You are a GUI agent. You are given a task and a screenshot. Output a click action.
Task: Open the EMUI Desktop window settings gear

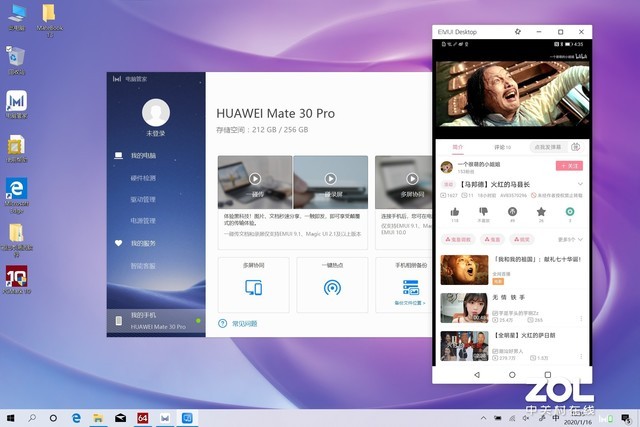tap(518, 32)
